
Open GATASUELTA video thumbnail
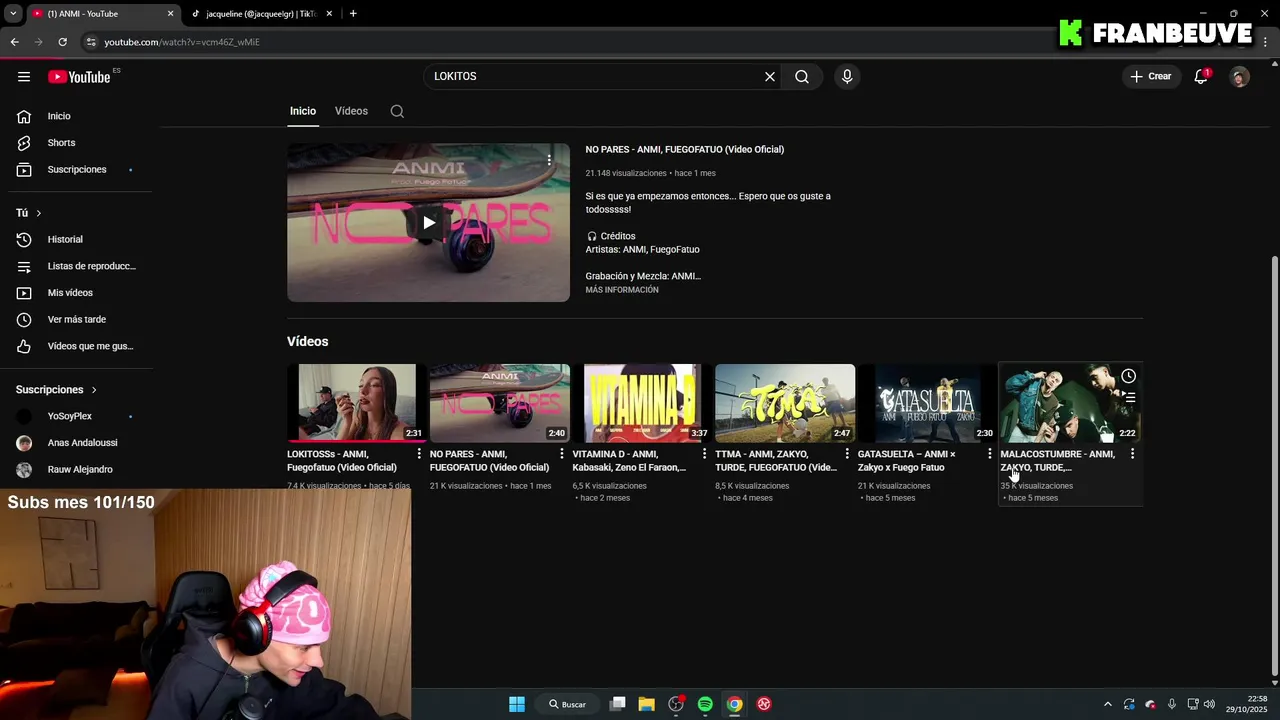[x=927, y=403]
